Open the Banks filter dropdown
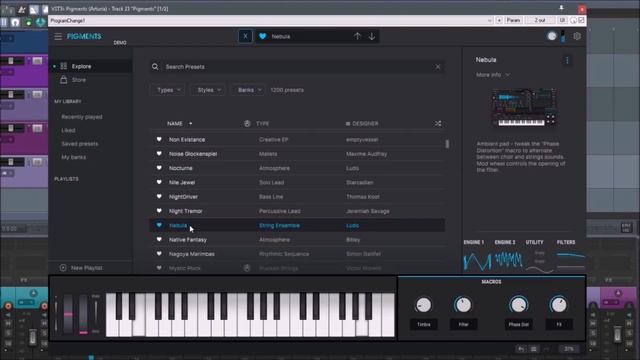This screenshot has width=640, height=360. tap(249, 90)
